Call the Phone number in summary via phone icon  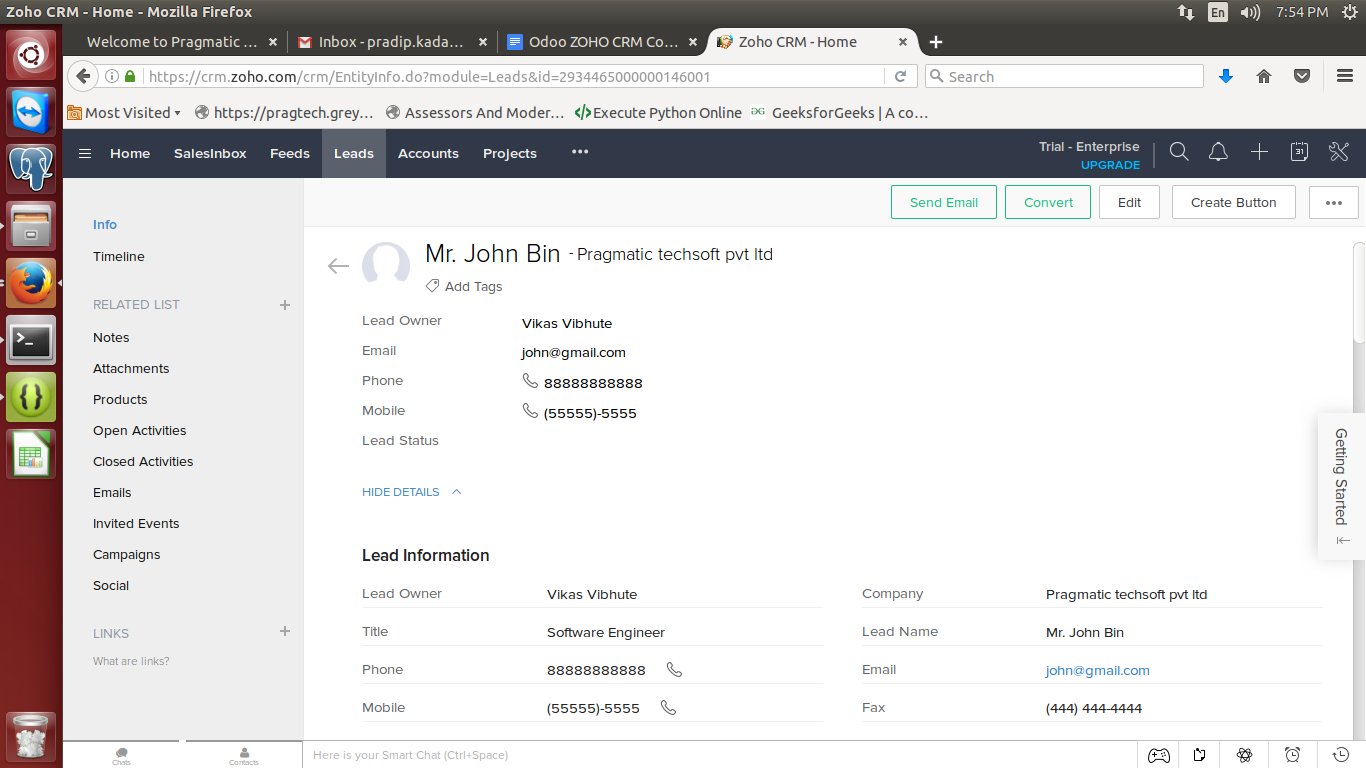530,381
